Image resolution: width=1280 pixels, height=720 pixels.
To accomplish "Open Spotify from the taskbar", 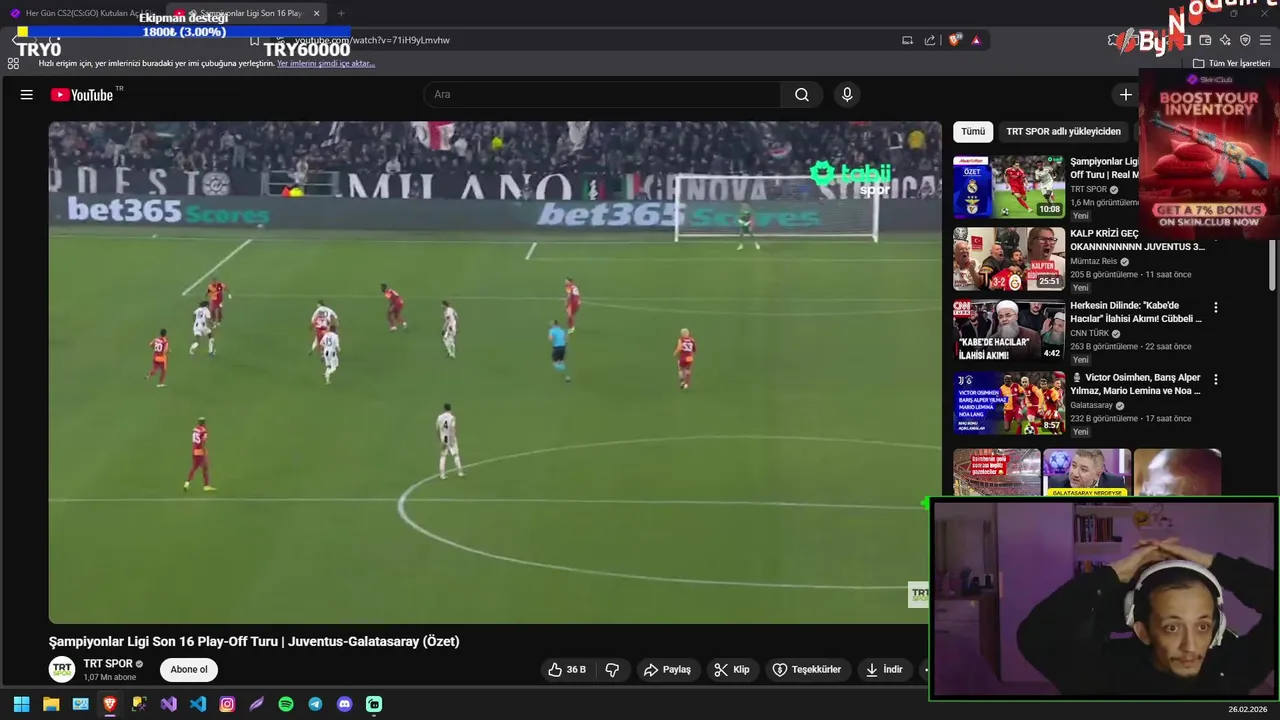I will [x=286, y=704].
